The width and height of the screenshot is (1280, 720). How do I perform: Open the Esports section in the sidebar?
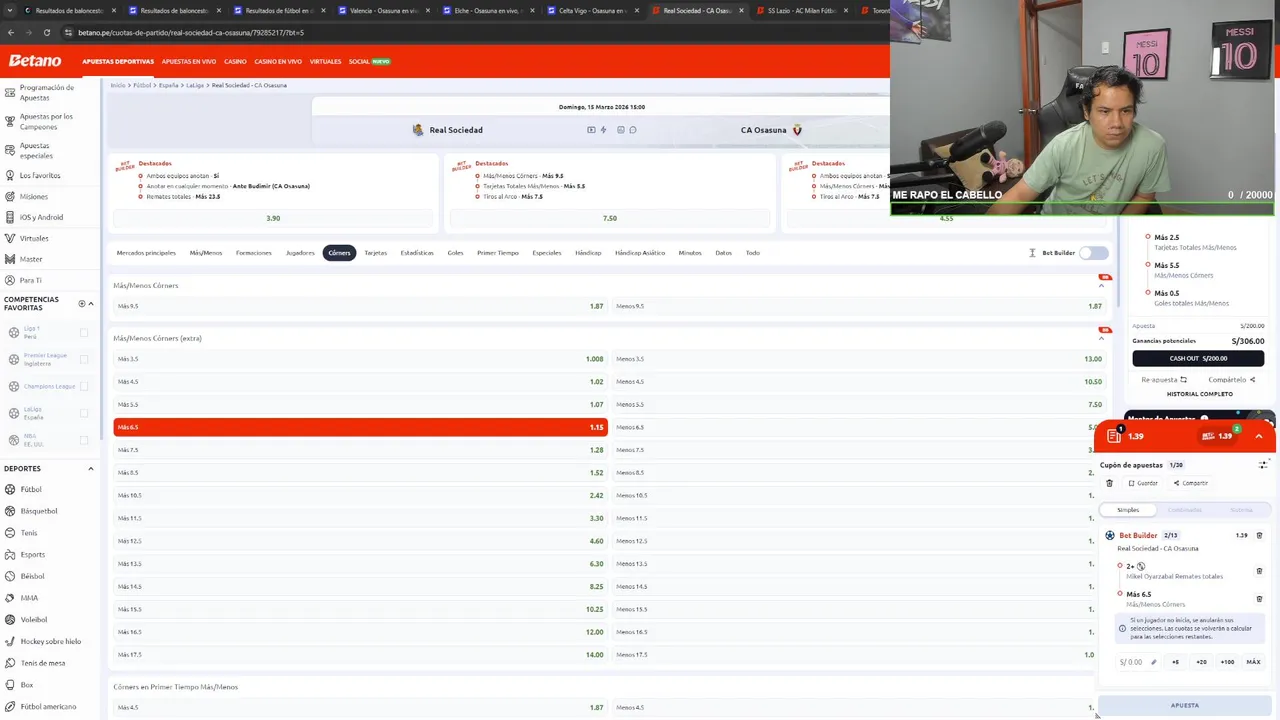click(33, 554)
